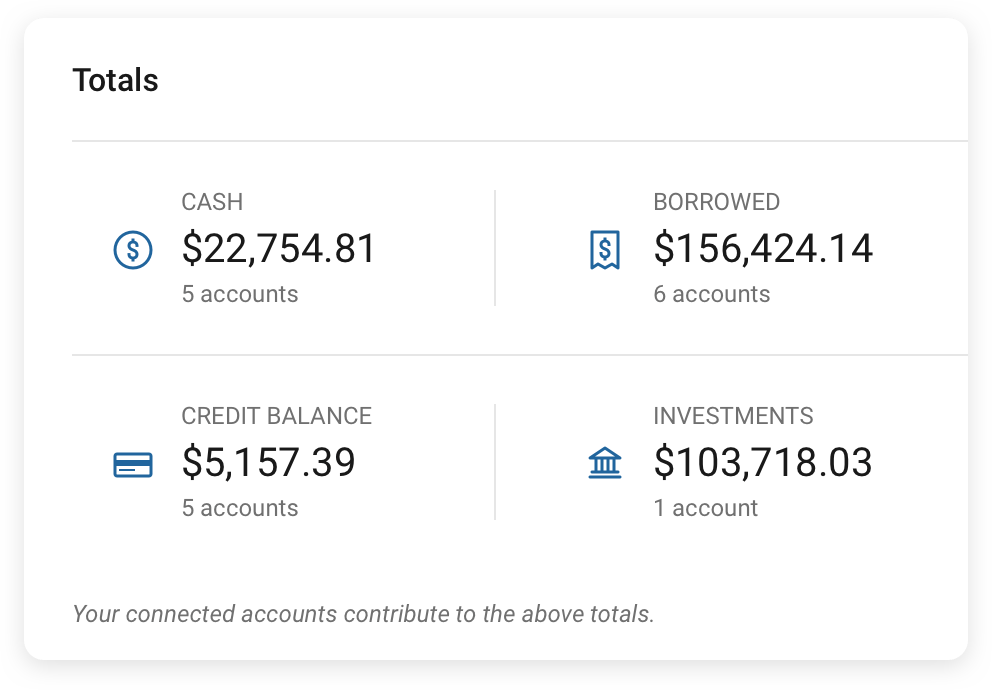View the 1 account under Investments
Image resolution: width=992 pixels, height=690 pixels.
[x=706, y=508]
